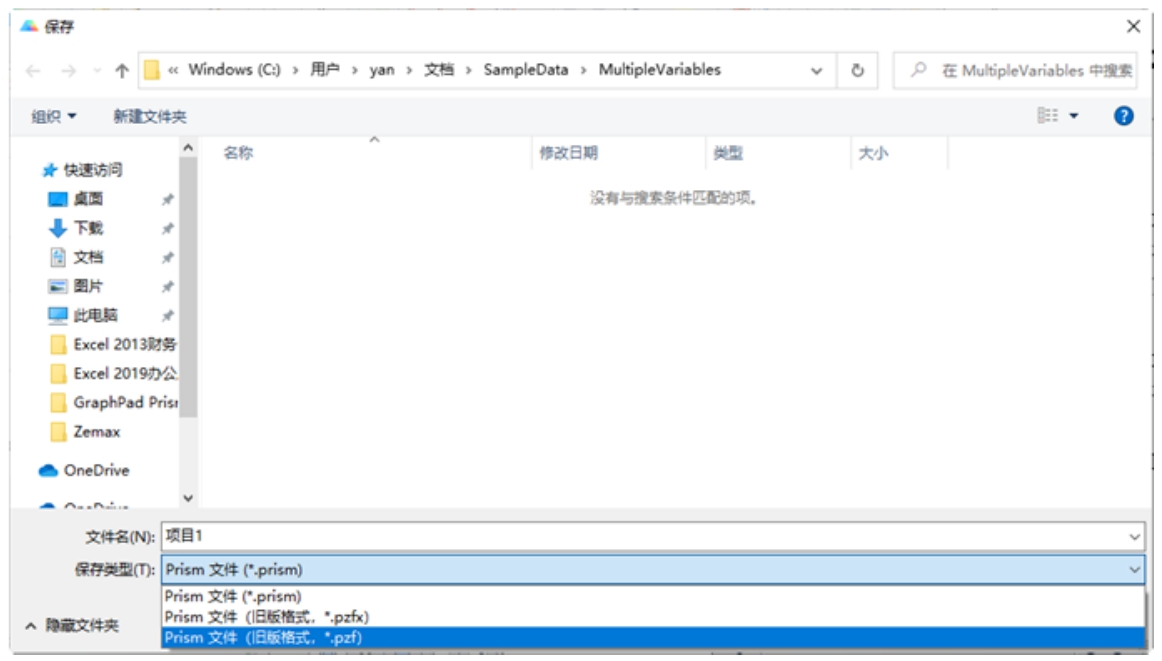Screen dimensions: 1162x661
Task: Open view options dropdown arrow
Action: pos(1074,116)
